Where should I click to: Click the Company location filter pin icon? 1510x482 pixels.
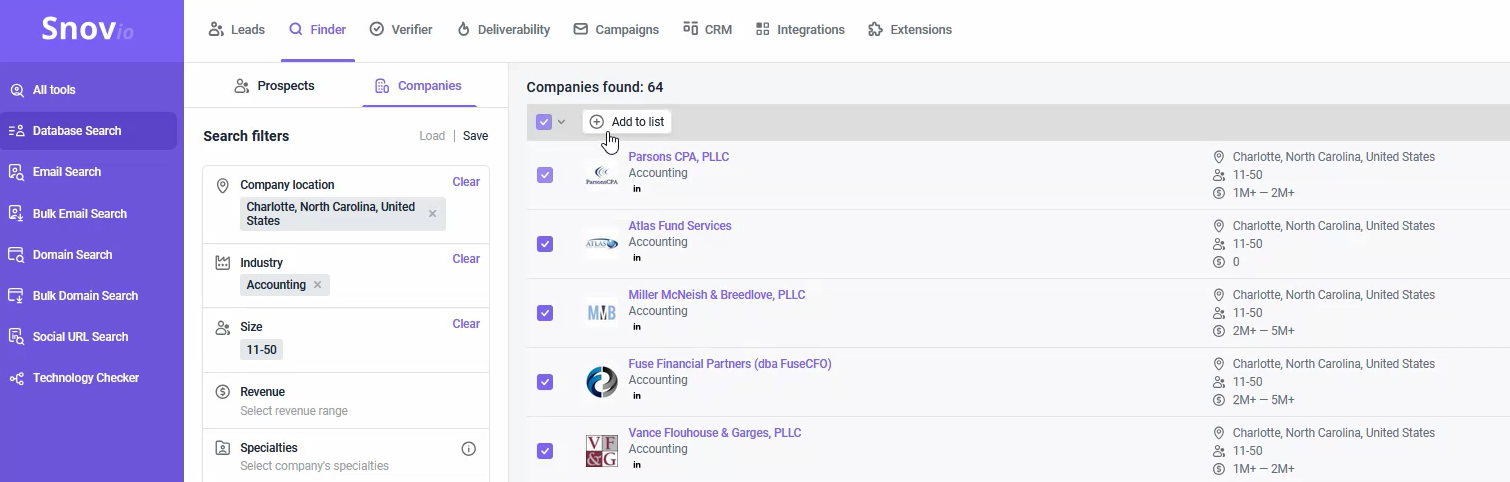coord(223,185)
